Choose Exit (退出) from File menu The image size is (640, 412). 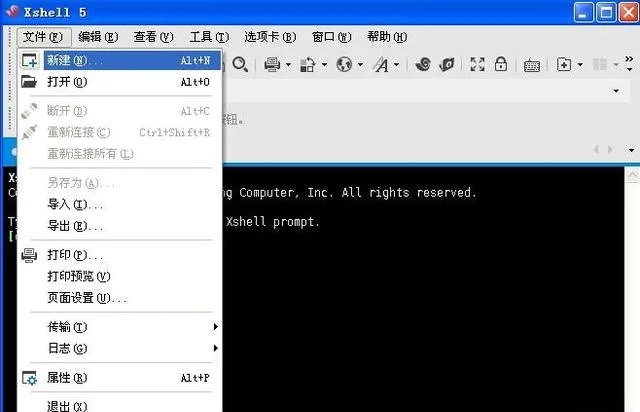point(120,405)
